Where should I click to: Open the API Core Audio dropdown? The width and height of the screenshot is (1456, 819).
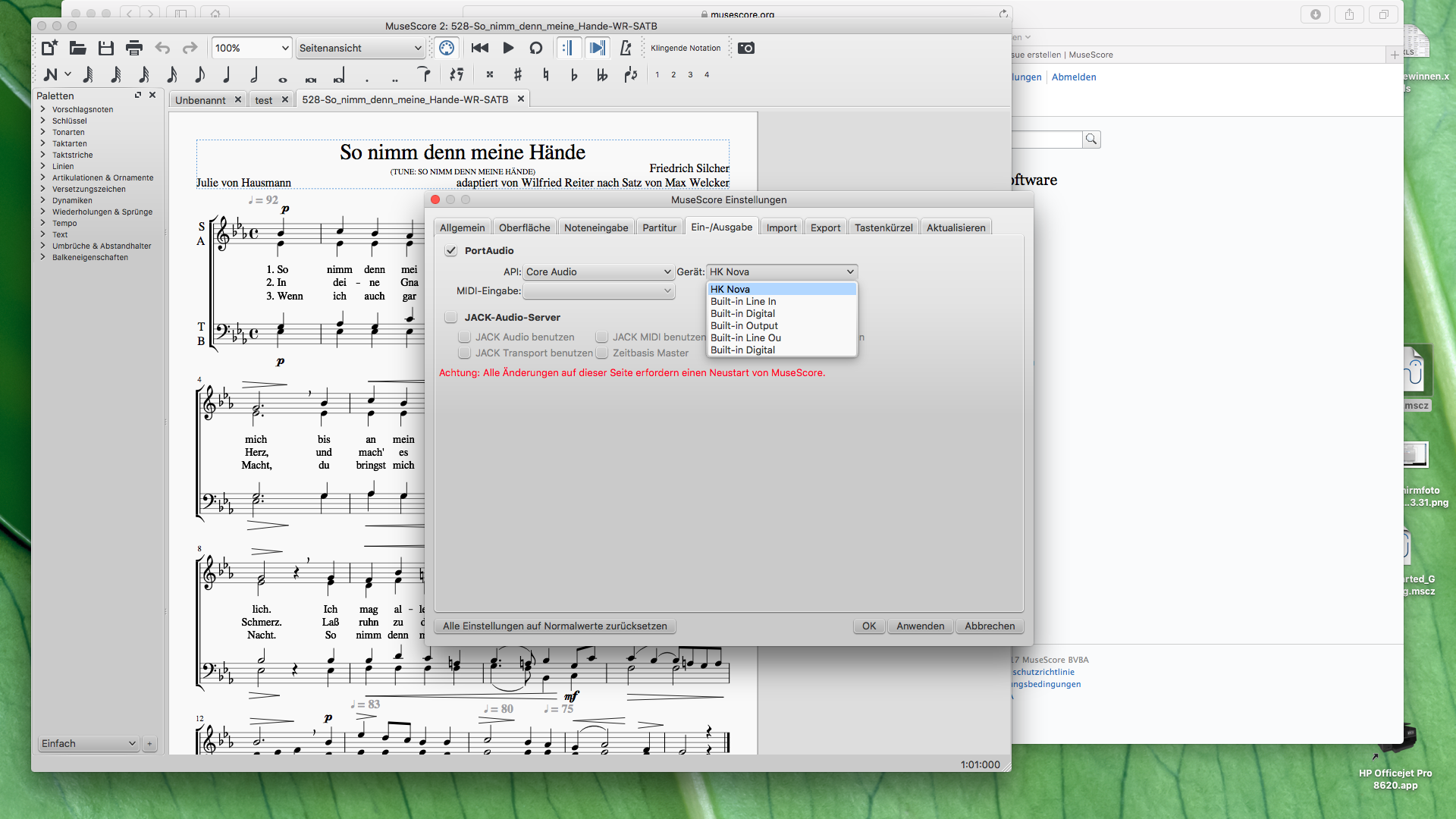[598, 272]
